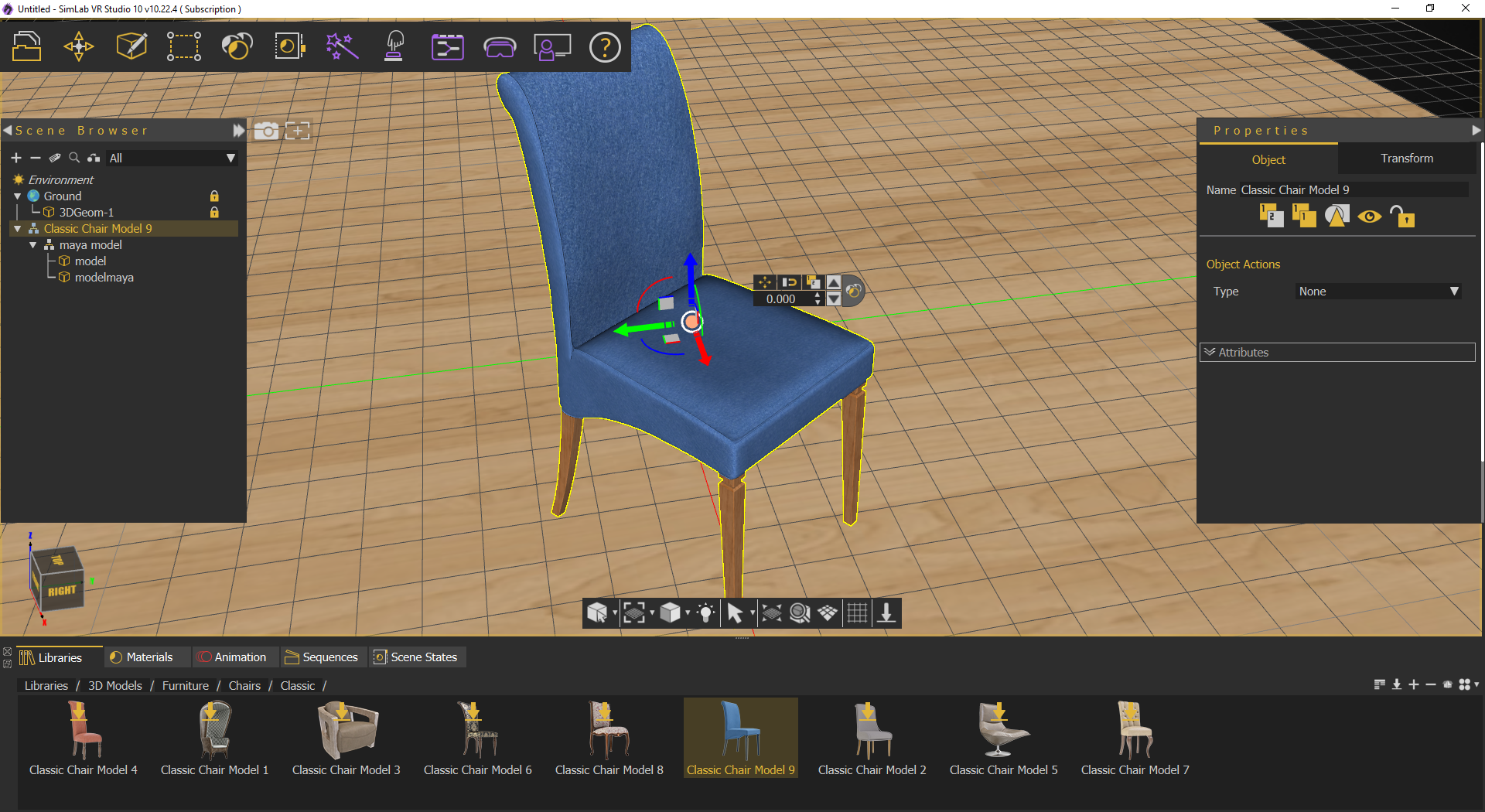Toggle visibility eye in Properties panel
The height and width of the screenshot is (812, 1485).
click(x=1369, y=217)
